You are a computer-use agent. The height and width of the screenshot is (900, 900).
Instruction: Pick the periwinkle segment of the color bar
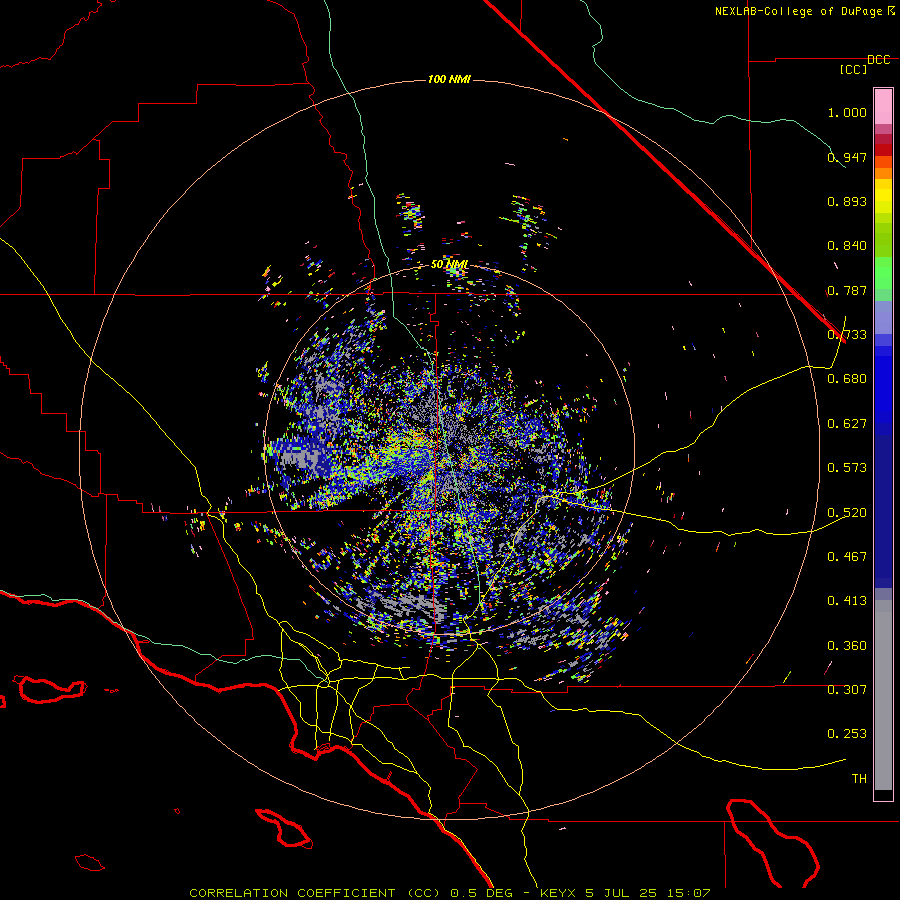(883, 317)
